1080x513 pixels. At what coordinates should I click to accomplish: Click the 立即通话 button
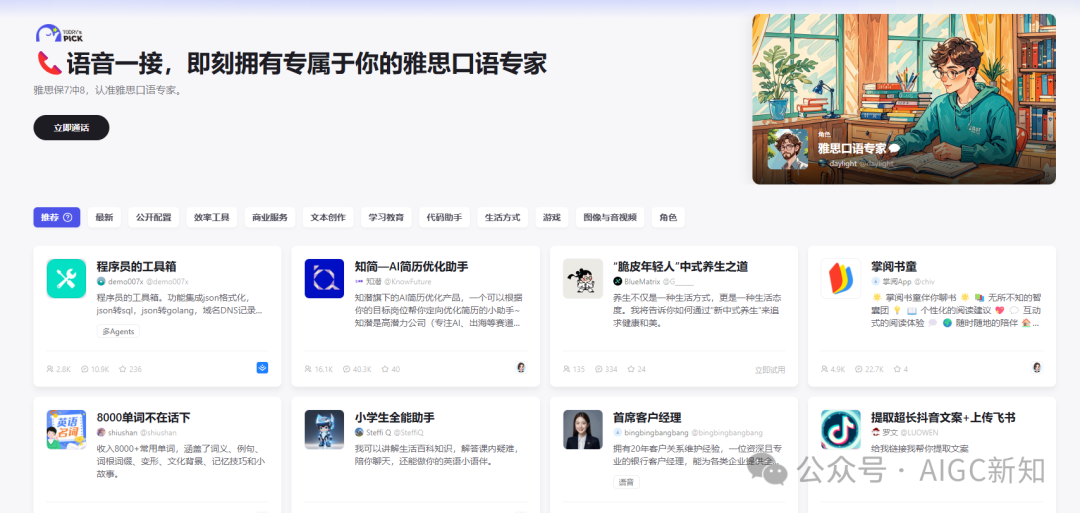tap(71, 127)
